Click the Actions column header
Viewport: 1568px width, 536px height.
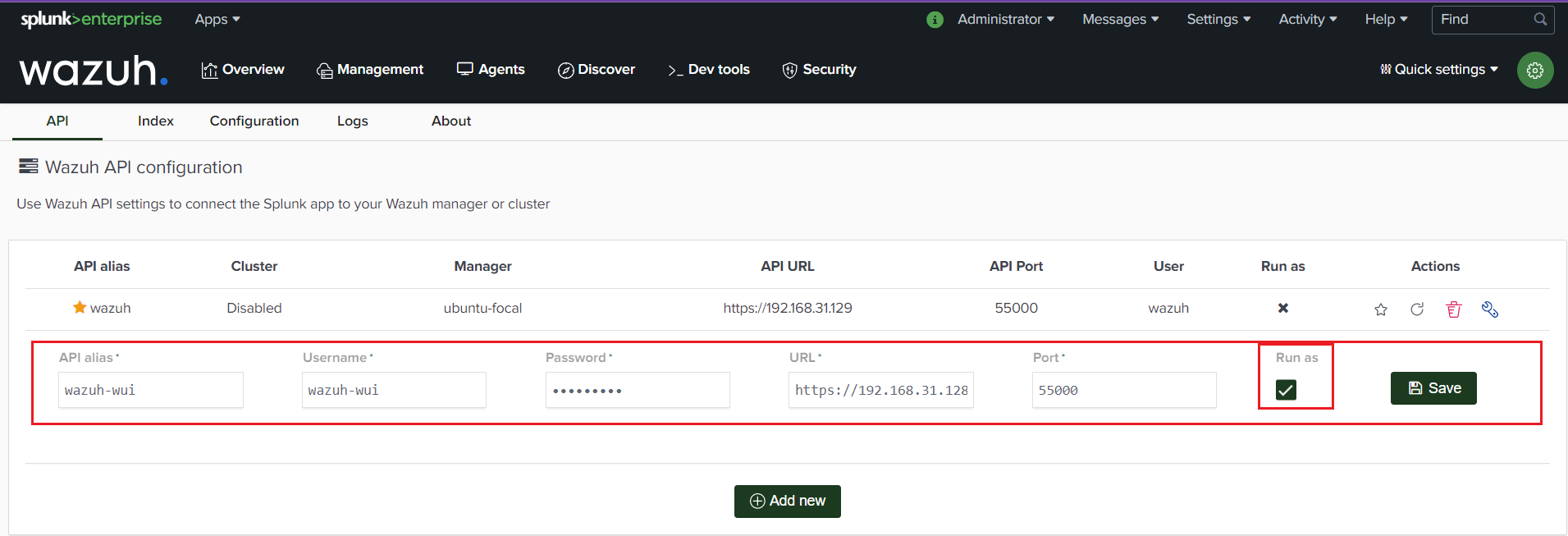(x=1435, y=266)
